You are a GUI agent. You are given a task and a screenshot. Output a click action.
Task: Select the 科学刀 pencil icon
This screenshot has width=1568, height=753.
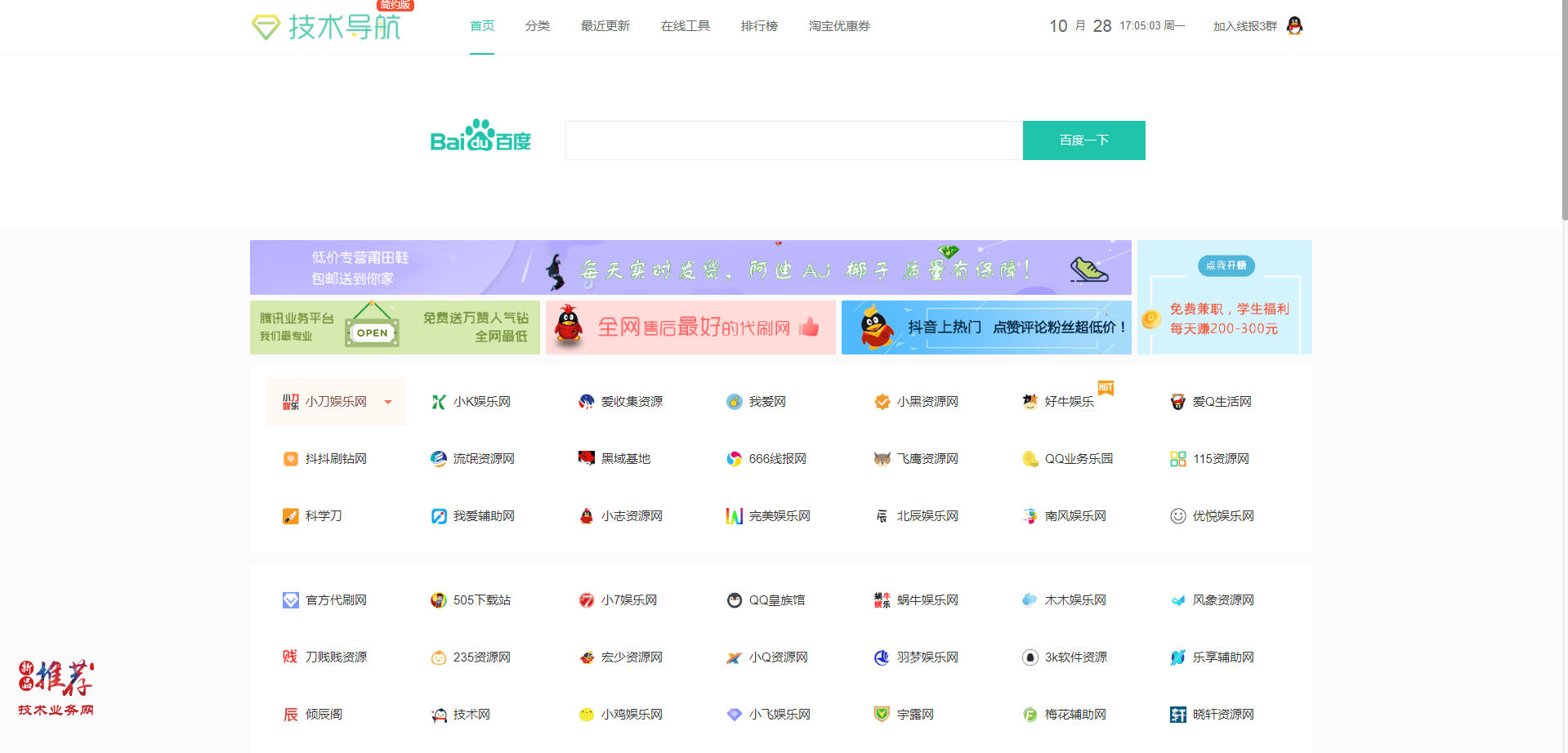point(291,515)
